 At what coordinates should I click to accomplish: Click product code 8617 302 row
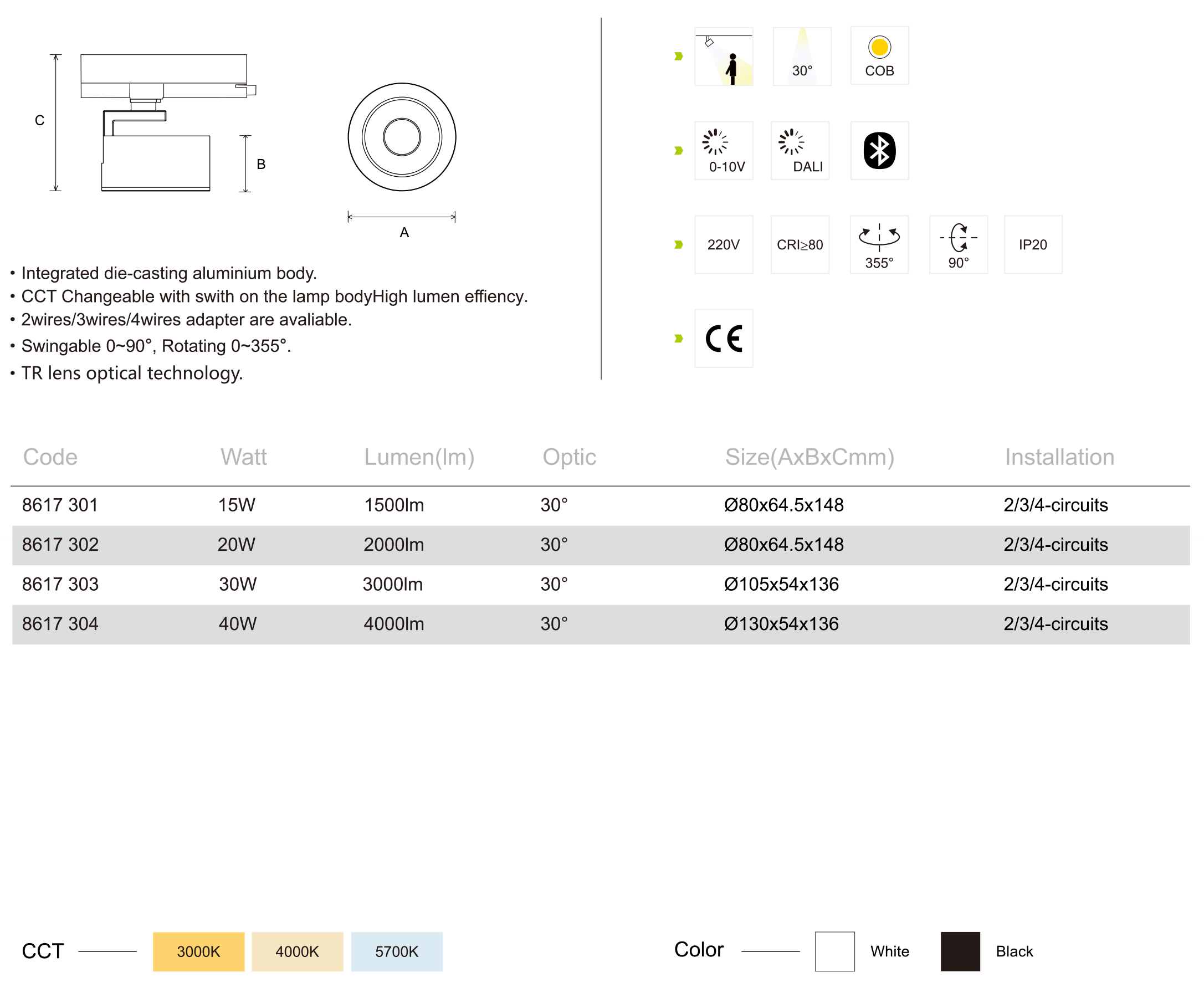click(60, 545)
